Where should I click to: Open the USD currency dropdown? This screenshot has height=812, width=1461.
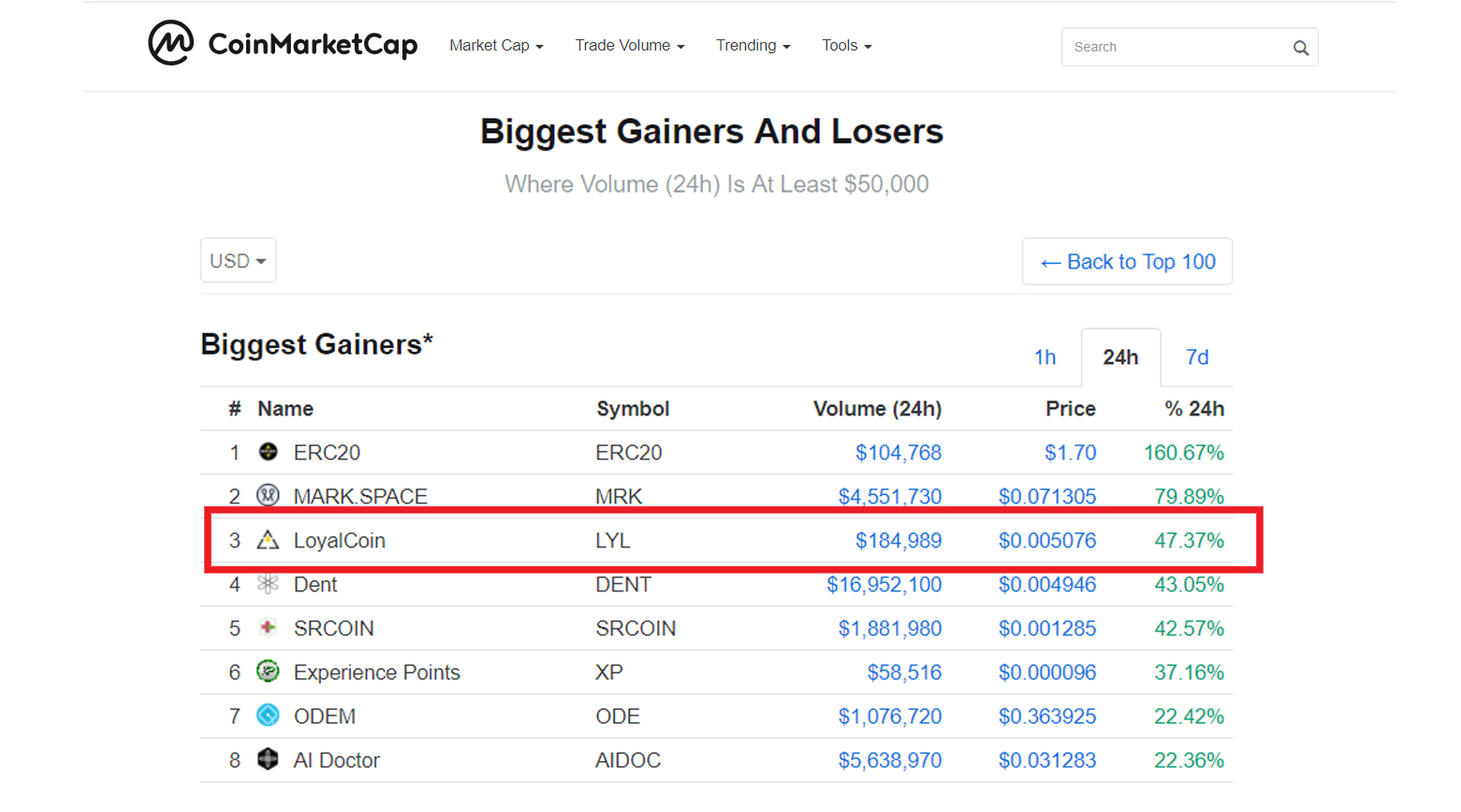click(x=238, y=260)
